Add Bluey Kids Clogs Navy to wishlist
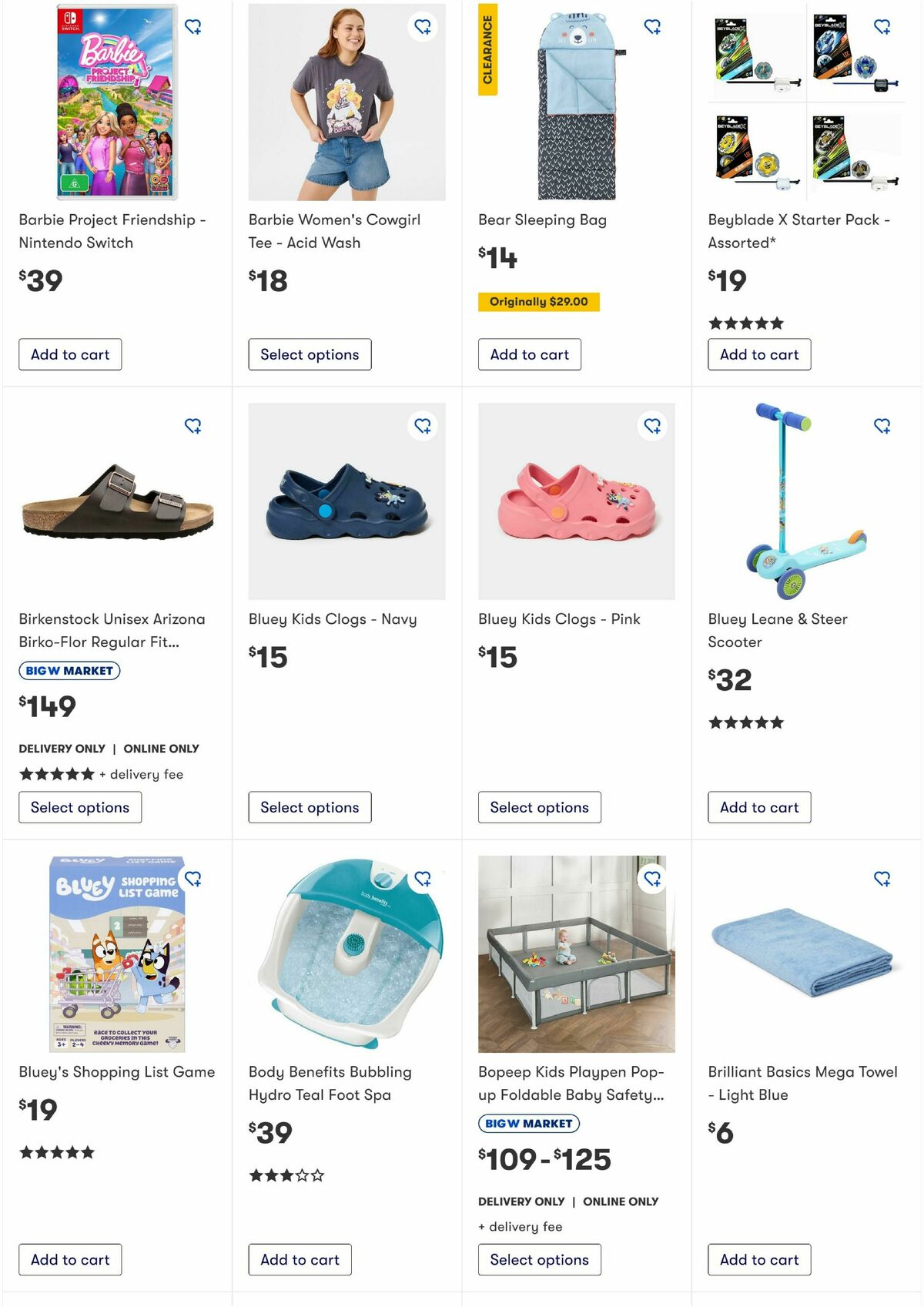 [424, 426]
